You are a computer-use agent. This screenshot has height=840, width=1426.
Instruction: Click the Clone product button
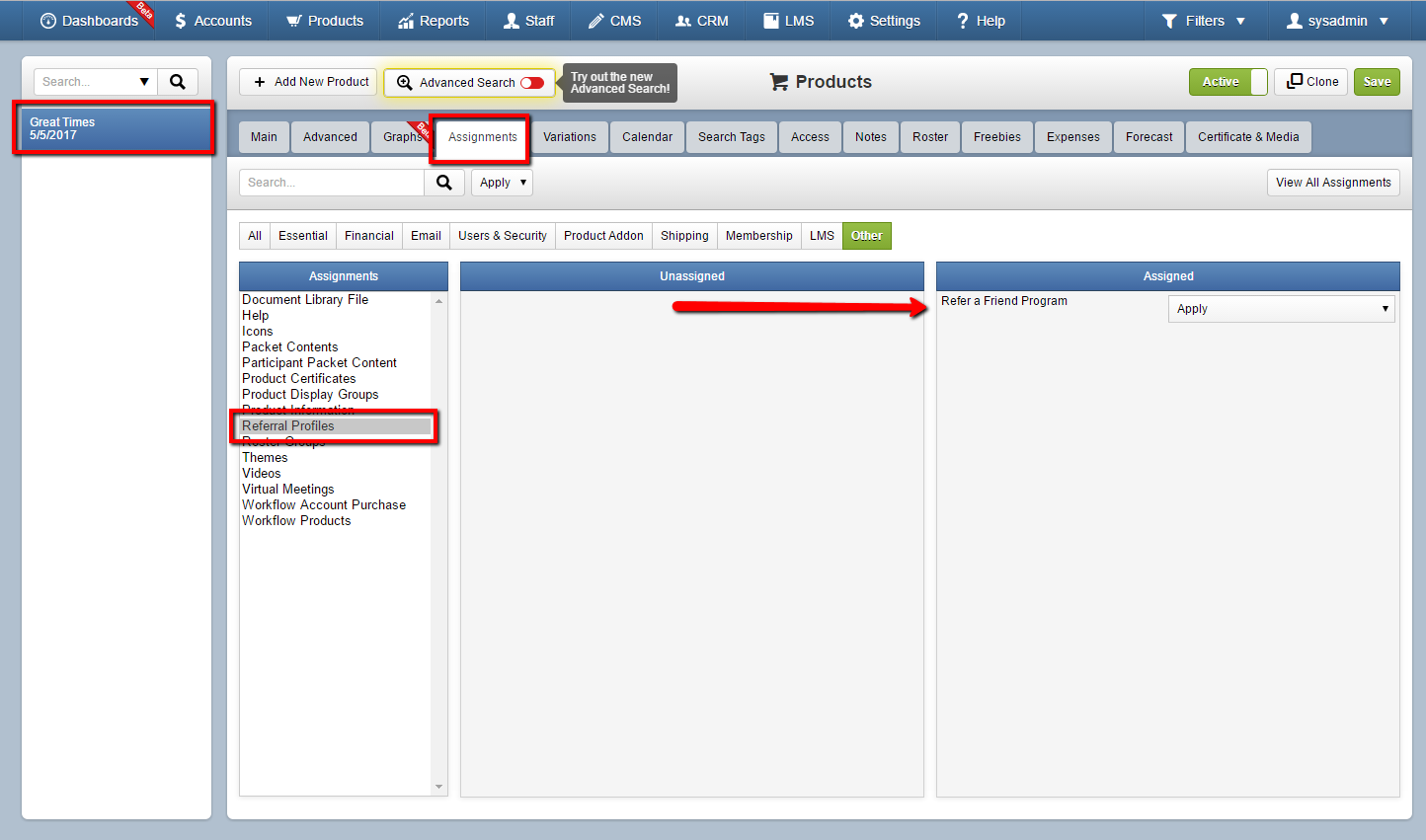pos(1311,82)
